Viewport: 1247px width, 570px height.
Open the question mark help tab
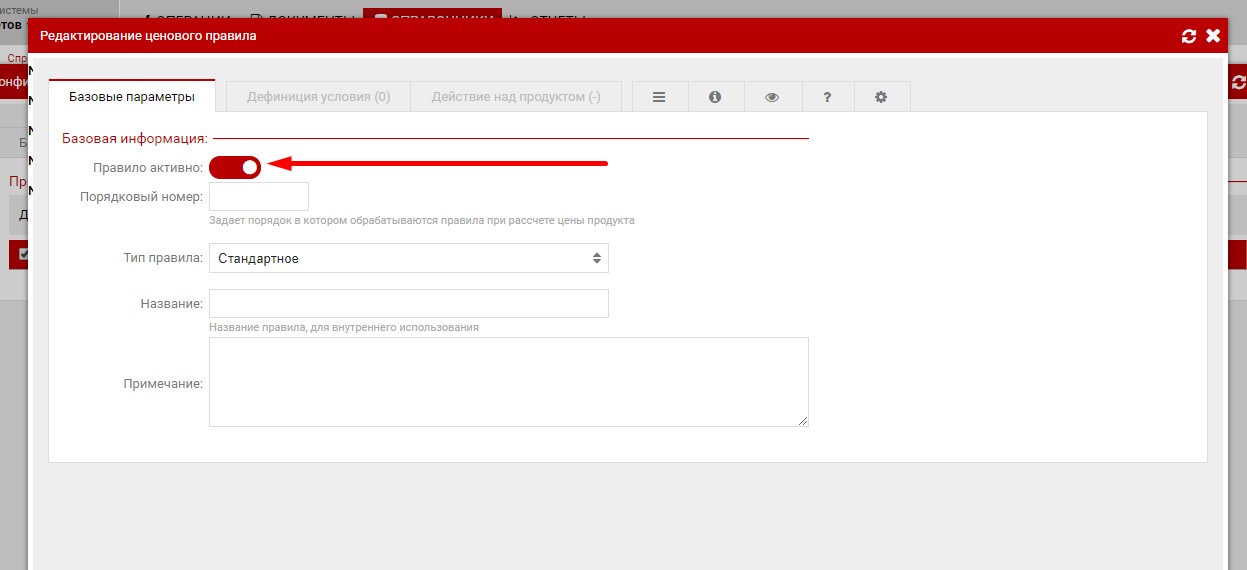(x=827, y=97)
